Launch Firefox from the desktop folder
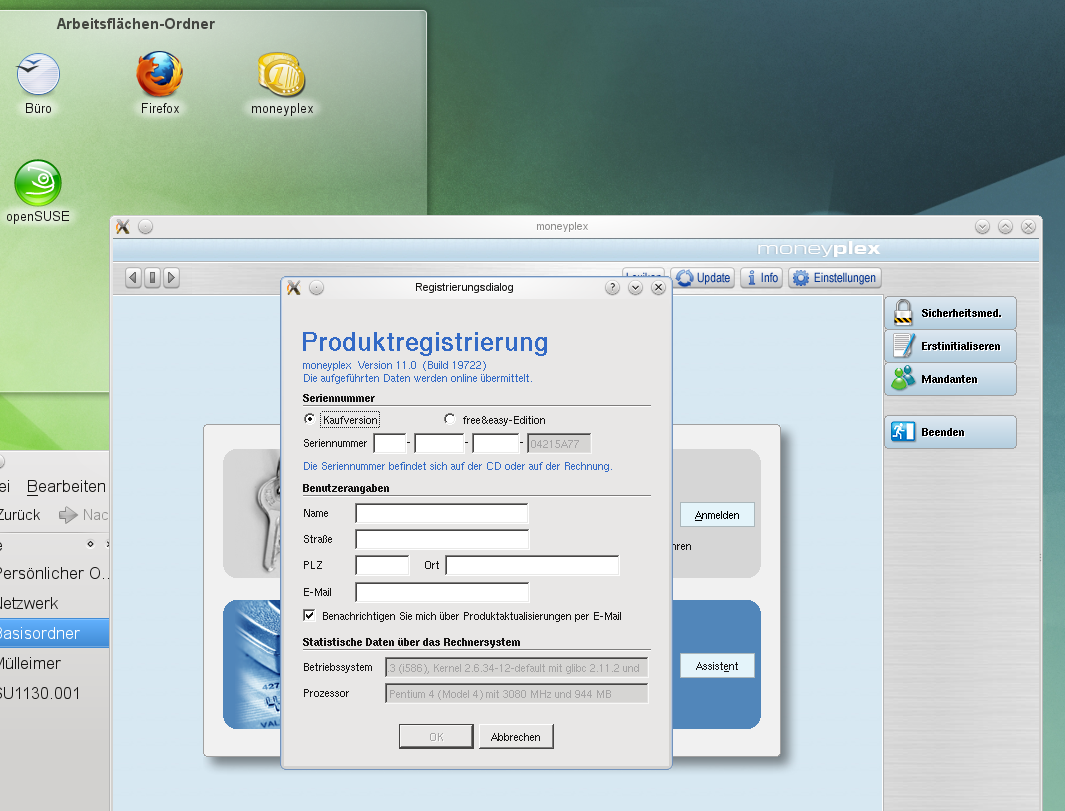This screenshot has width=1065, height=811. [160, 83]
